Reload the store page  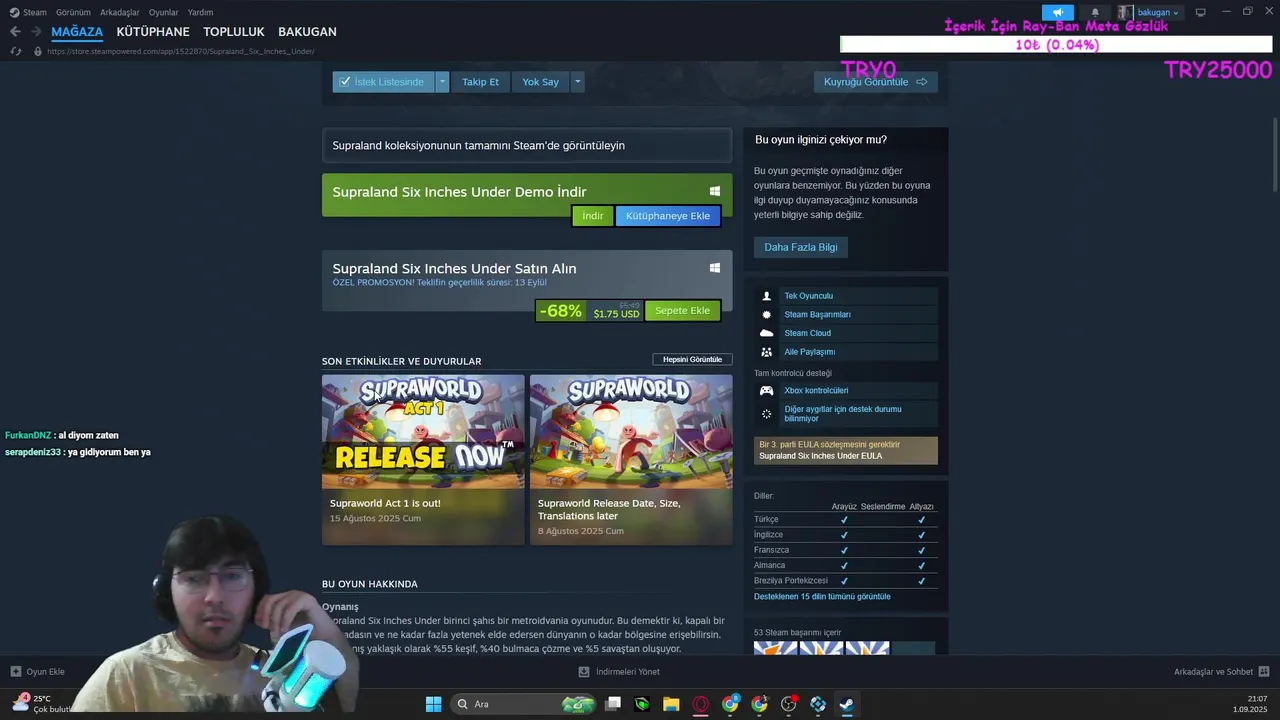click(x=15, y=51)
